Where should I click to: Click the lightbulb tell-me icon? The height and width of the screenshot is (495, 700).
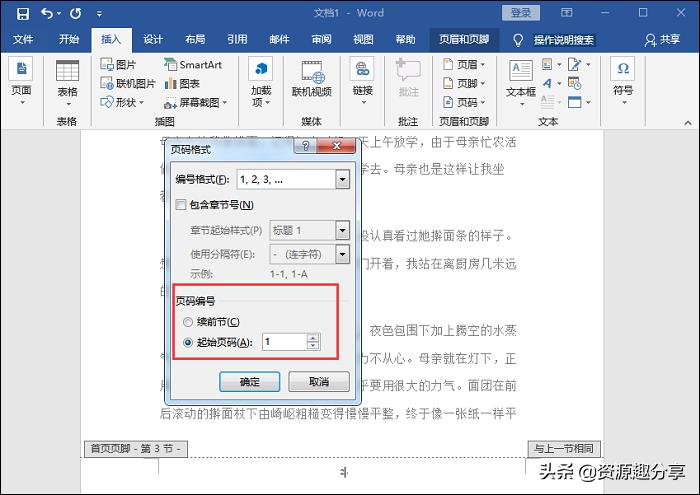[x=517, y=40]
